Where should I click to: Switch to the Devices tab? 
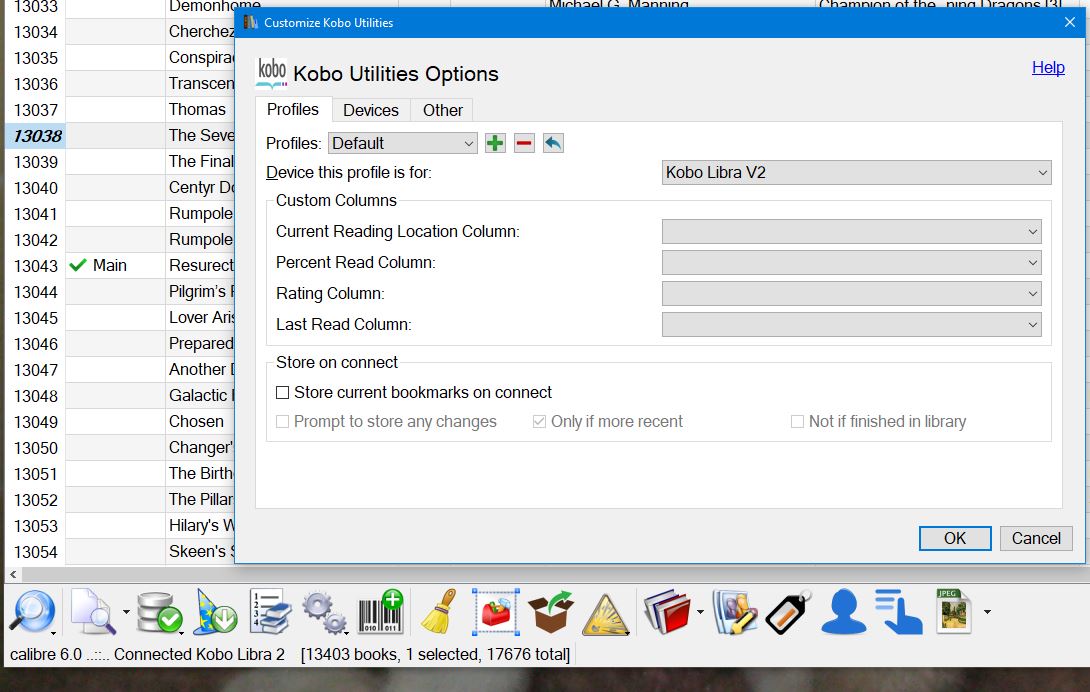371,111
